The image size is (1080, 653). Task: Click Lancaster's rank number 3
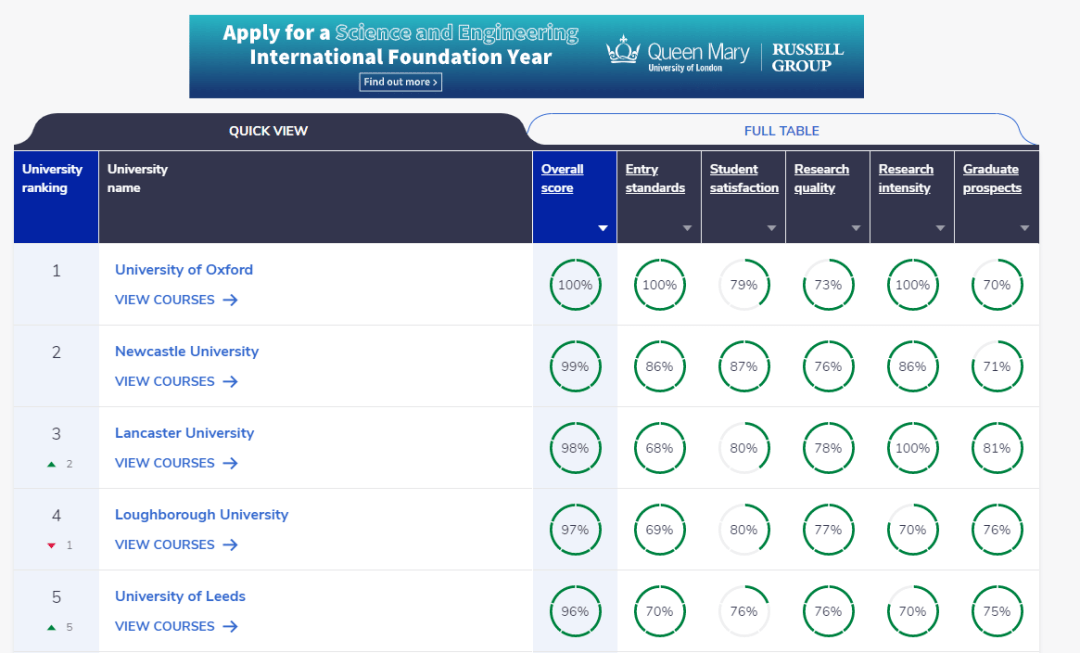pos(56,434)
